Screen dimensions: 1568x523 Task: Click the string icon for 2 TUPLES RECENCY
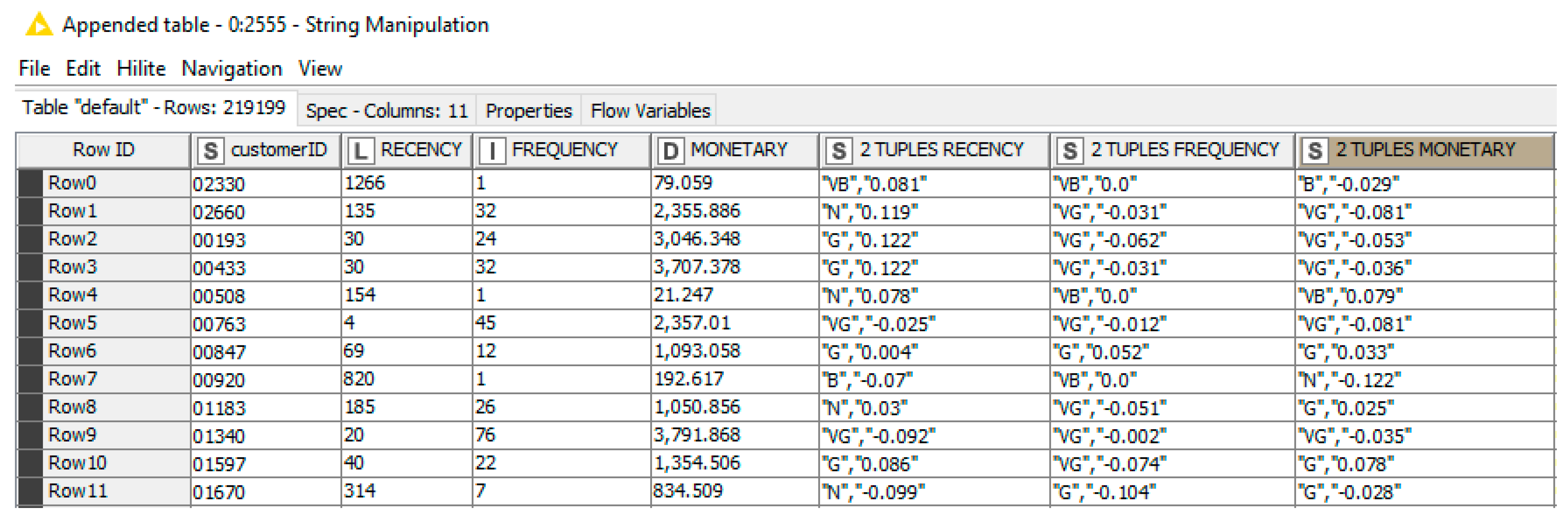(839, 150)
